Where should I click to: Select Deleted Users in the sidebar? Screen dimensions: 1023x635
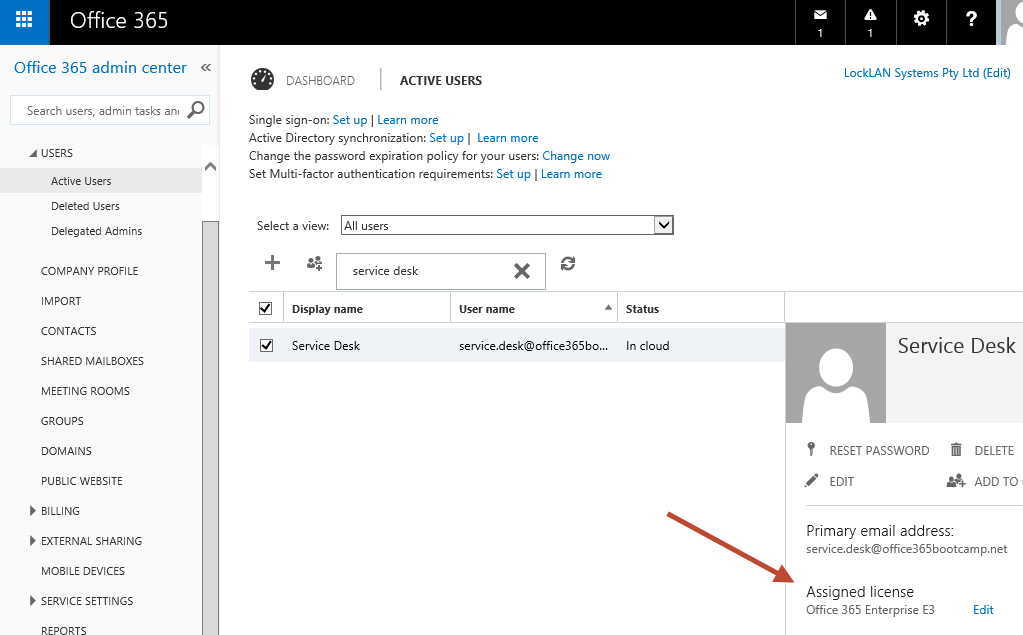pyautogui.click(x=86, y=206)
